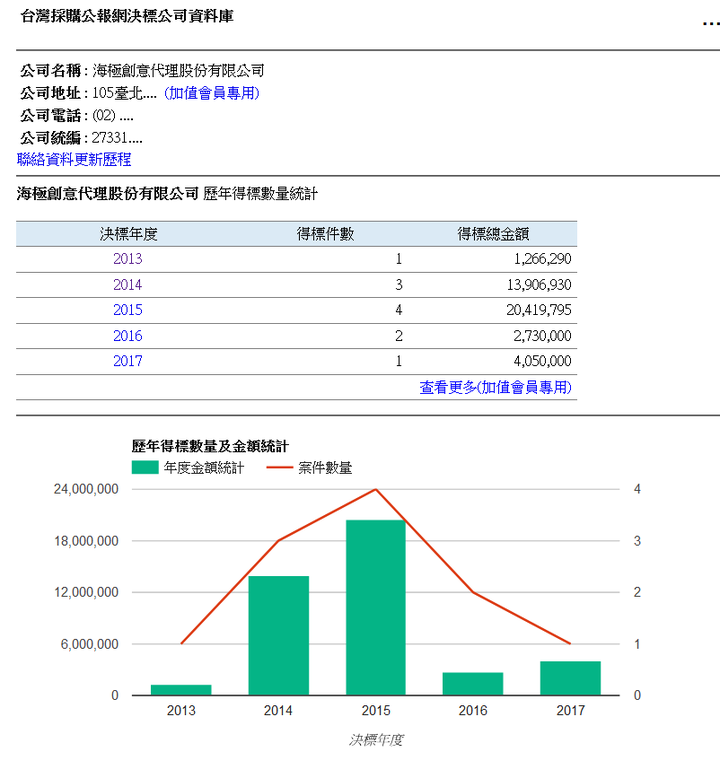Select amount cell 4,050,000
720x778 pixels.
[x=542, y=361]
